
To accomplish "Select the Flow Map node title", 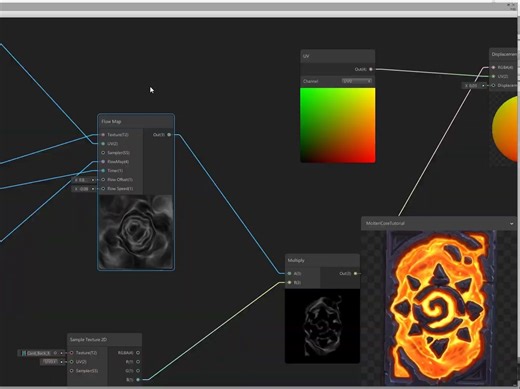I will click(111, 122).
